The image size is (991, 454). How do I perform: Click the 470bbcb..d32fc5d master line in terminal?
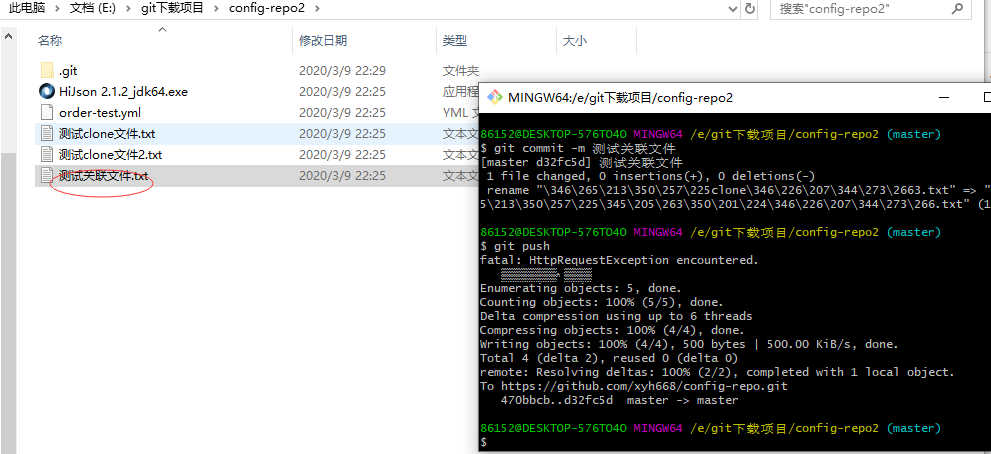coord(619,400)
